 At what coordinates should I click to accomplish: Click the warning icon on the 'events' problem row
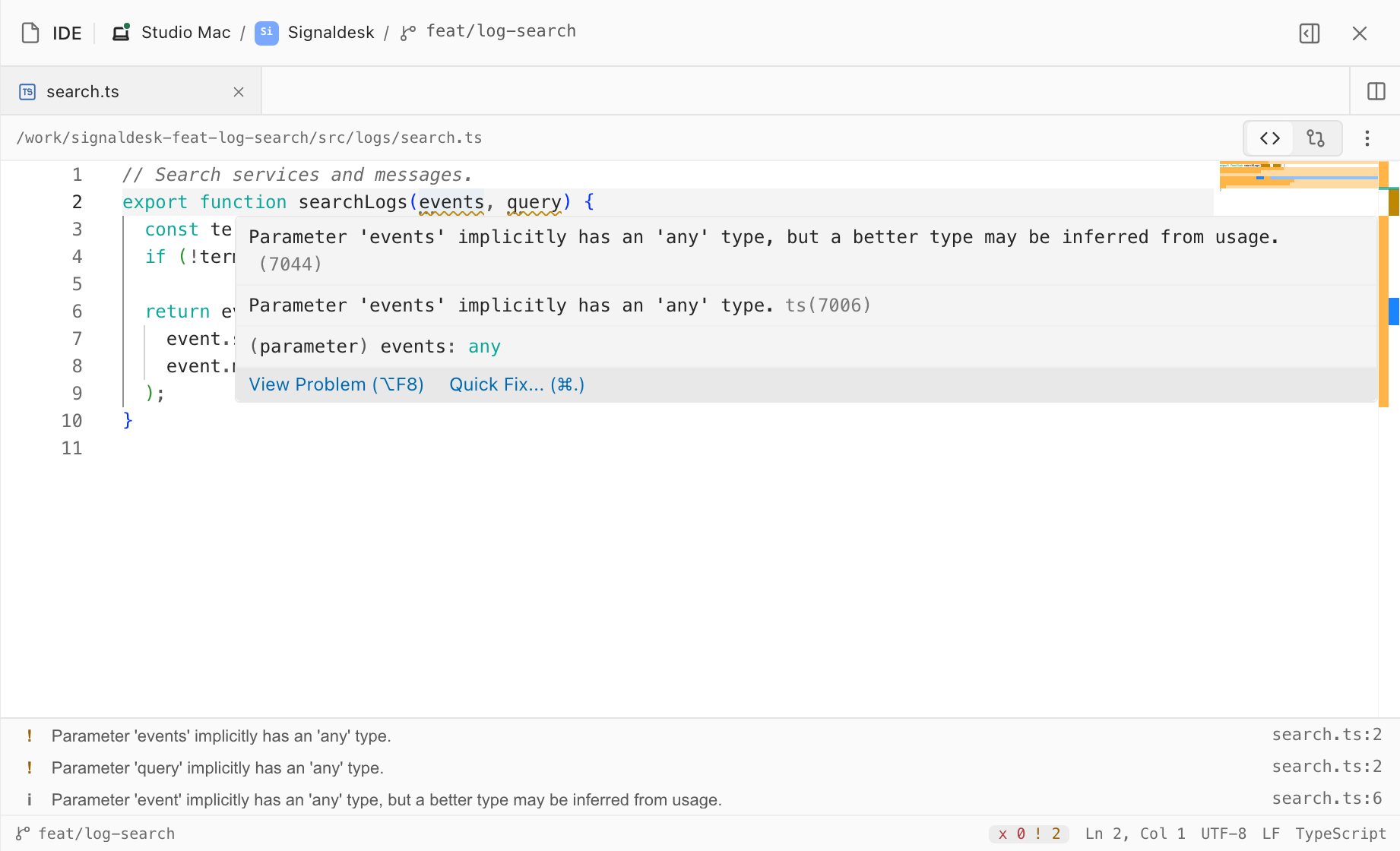tap(30, 736)
